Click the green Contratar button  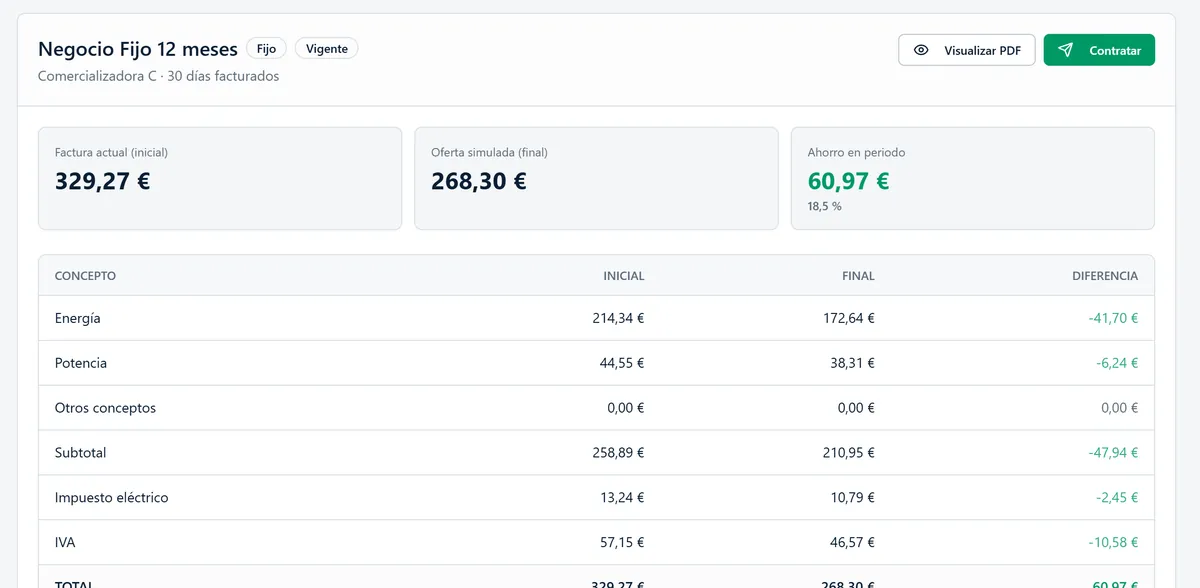(1099, 50)
